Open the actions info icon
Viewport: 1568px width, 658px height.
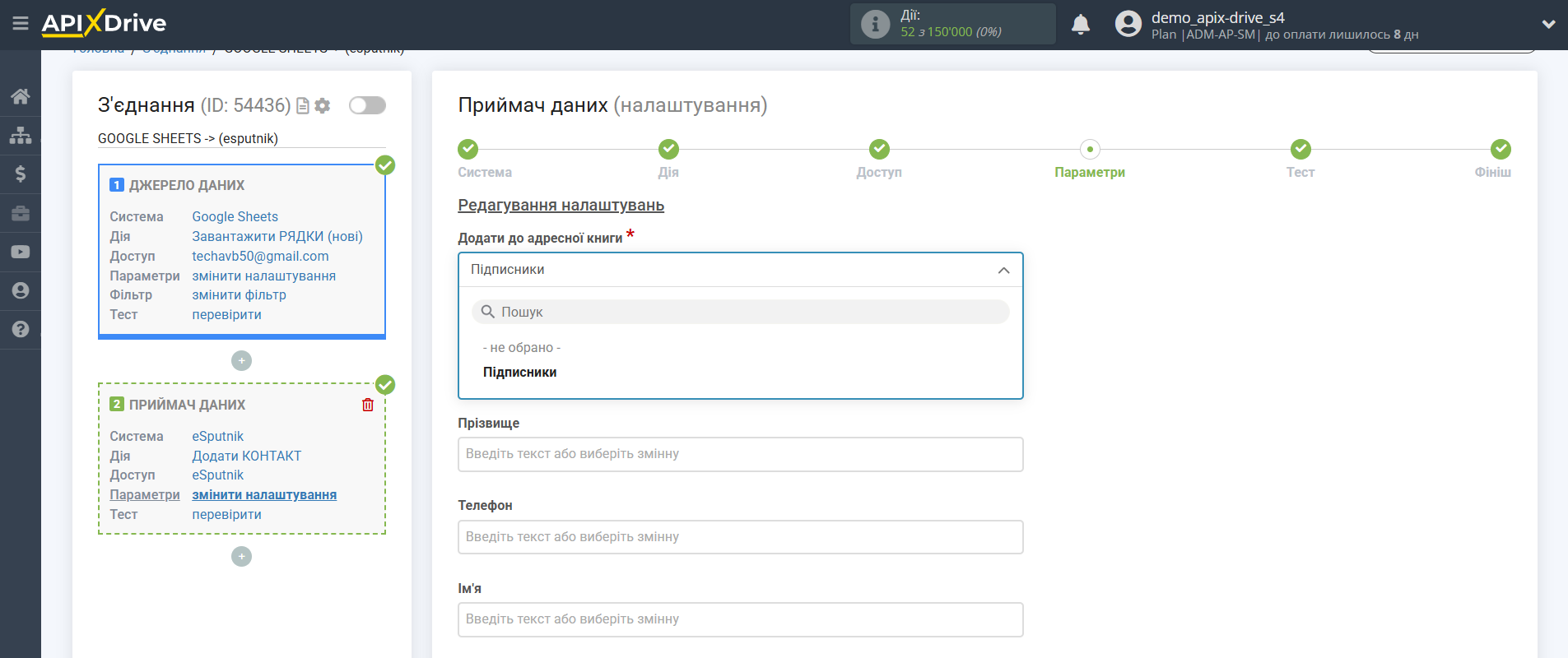875,24
